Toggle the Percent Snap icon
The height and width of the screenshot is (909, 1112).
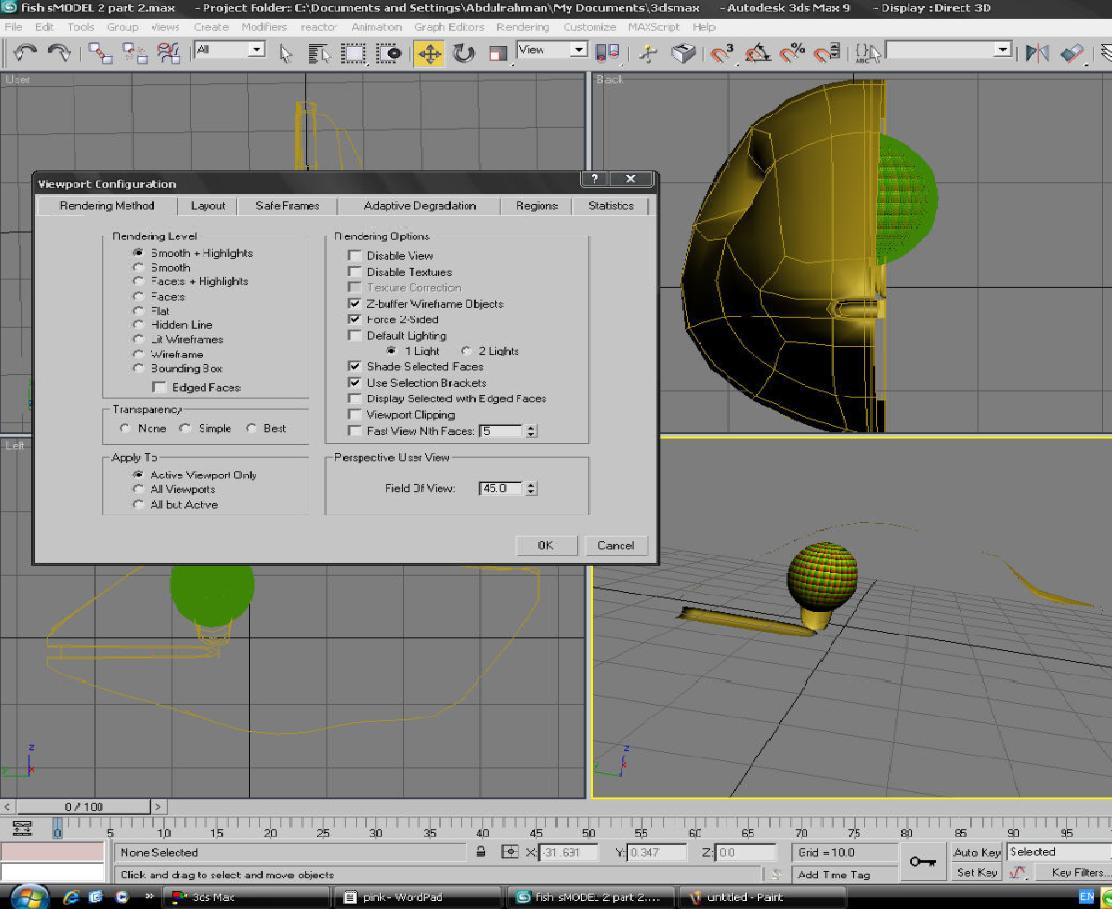(792, 54)
